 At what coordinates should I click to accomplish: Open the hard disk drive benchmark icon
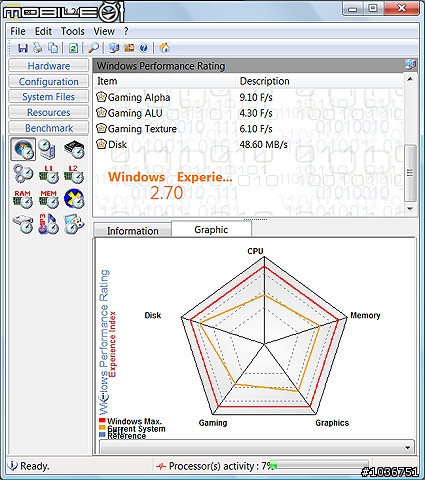pos(23,224)
